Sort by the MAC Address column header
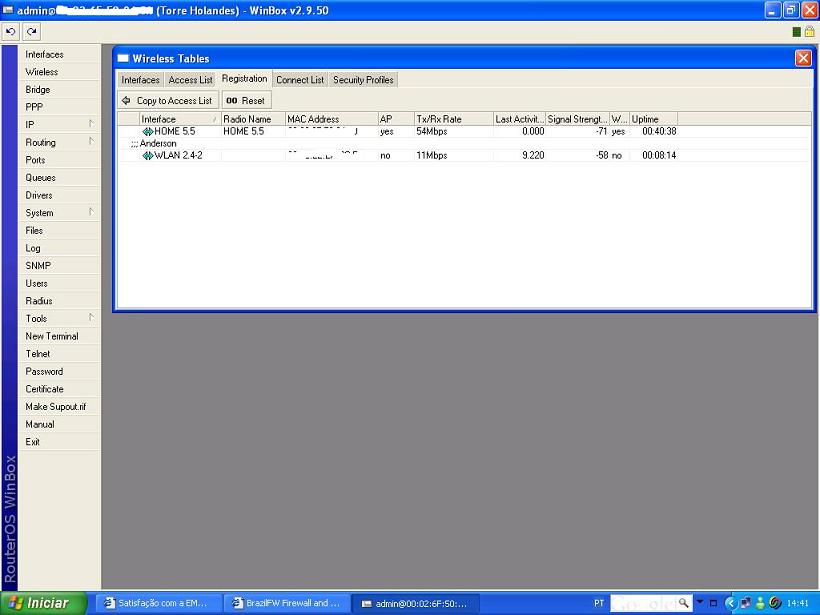 332,119
